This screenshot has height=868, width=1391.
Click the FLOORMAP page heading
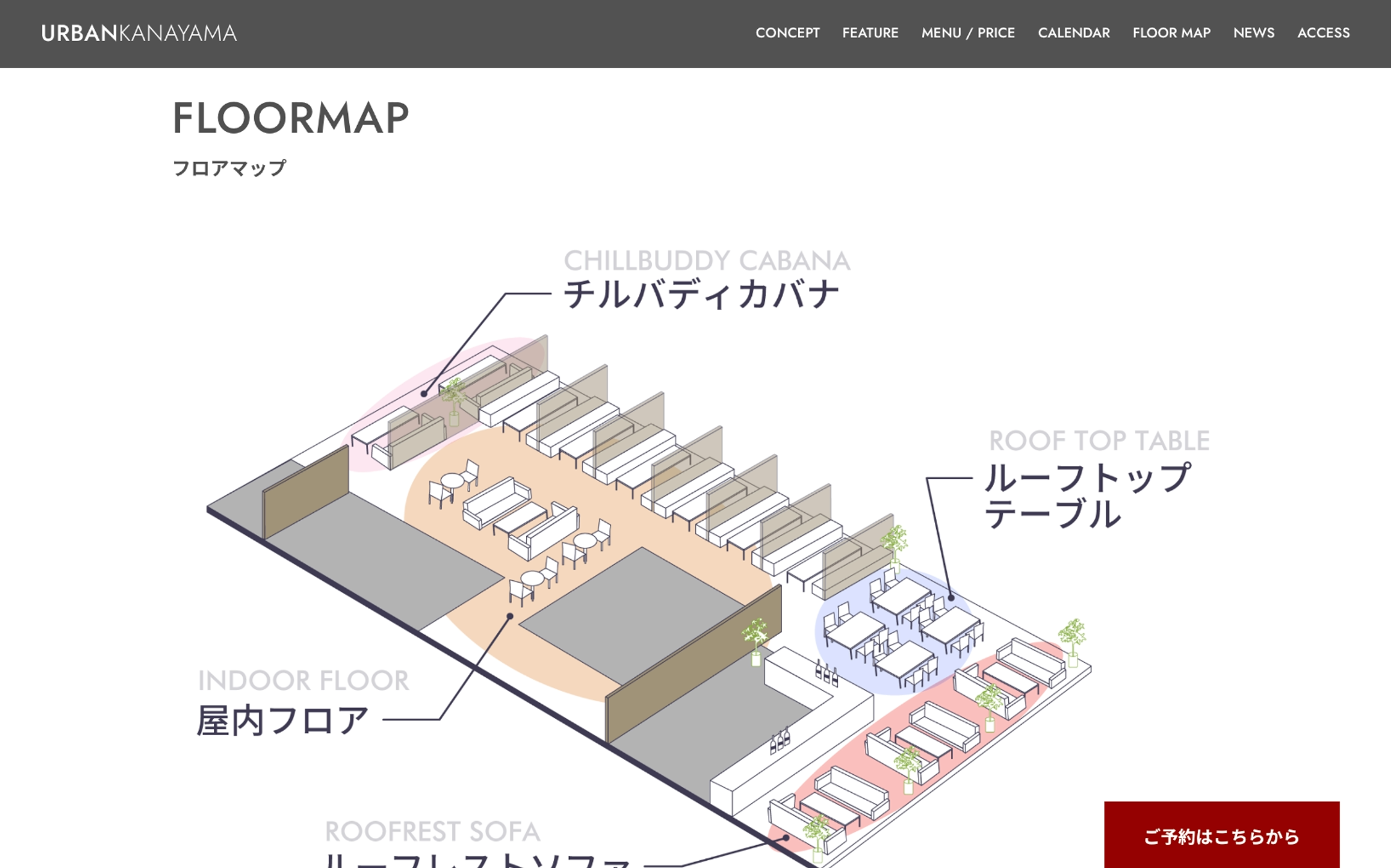point(290,118)
